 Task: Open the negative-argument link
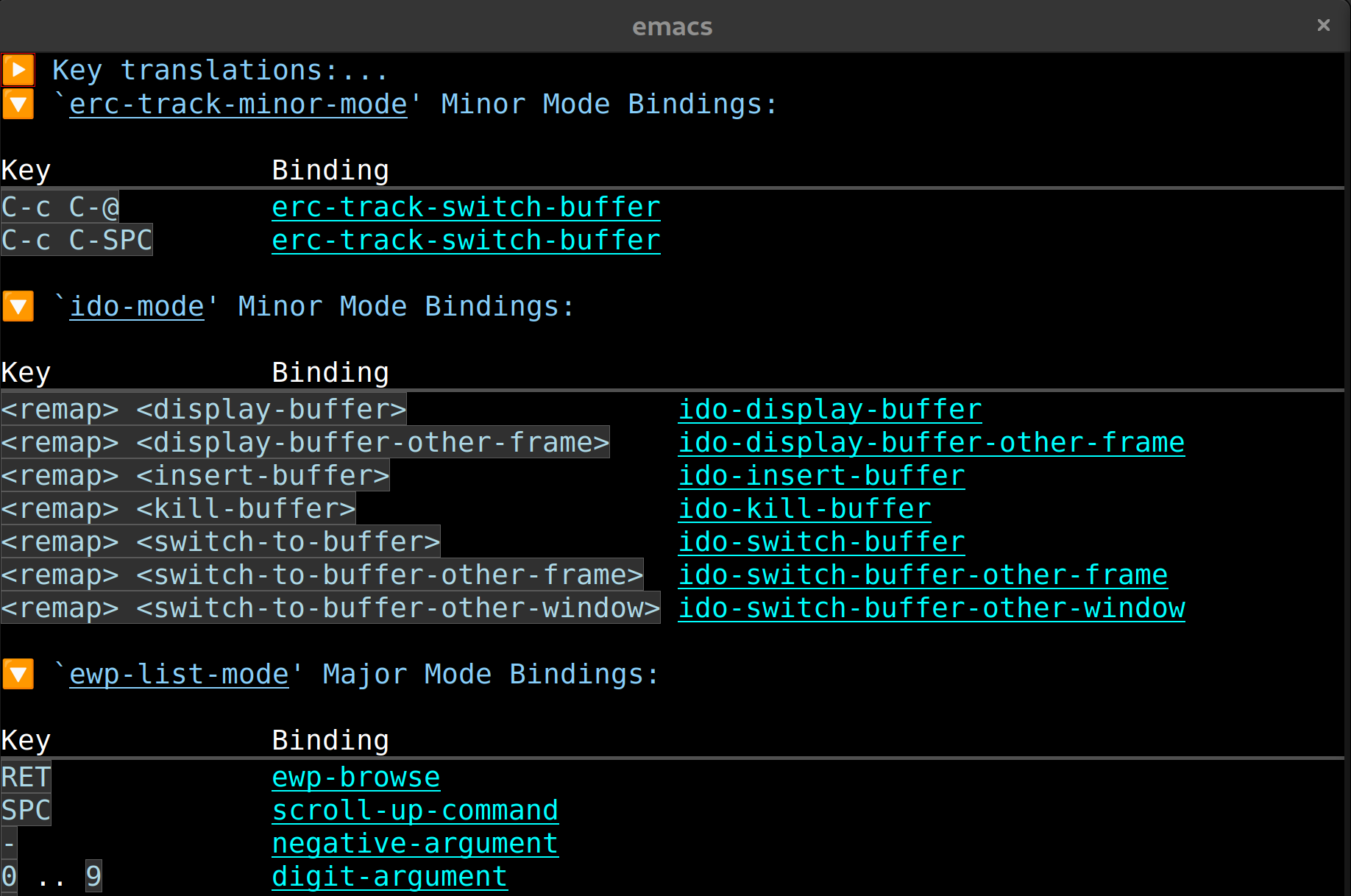415,844
